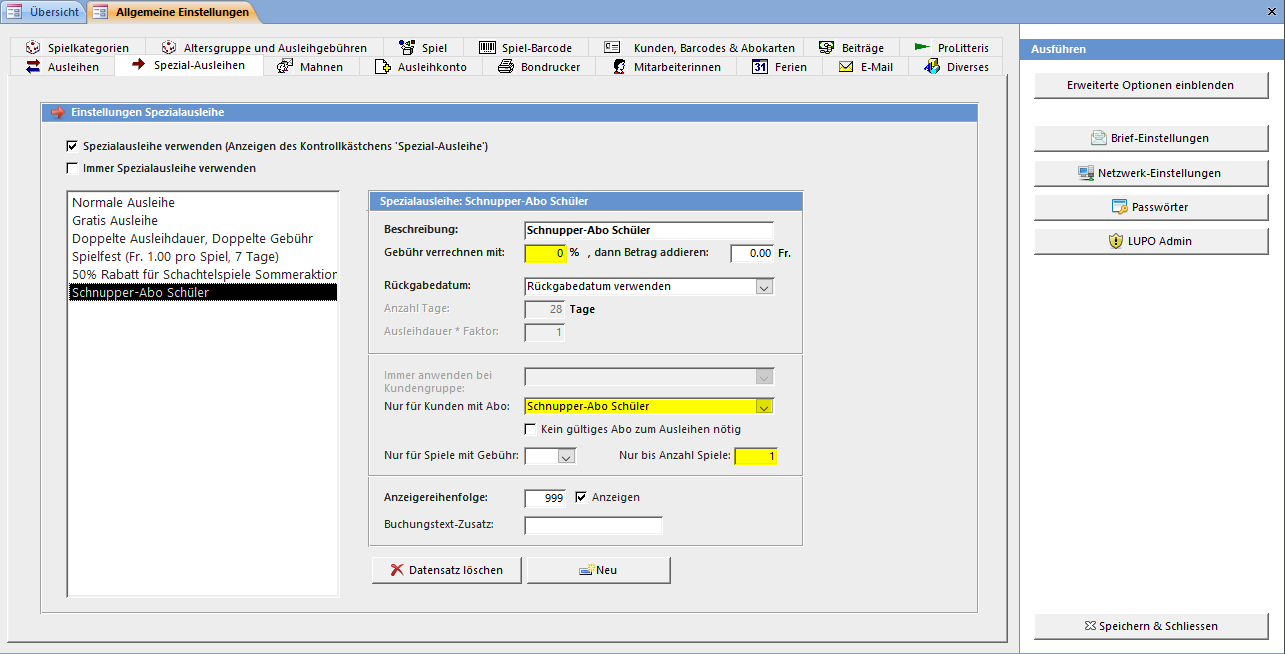The image size is (1285, 654).
Task: Click the envelope icon on the E-Mail tab
Action: click(846, 67)
